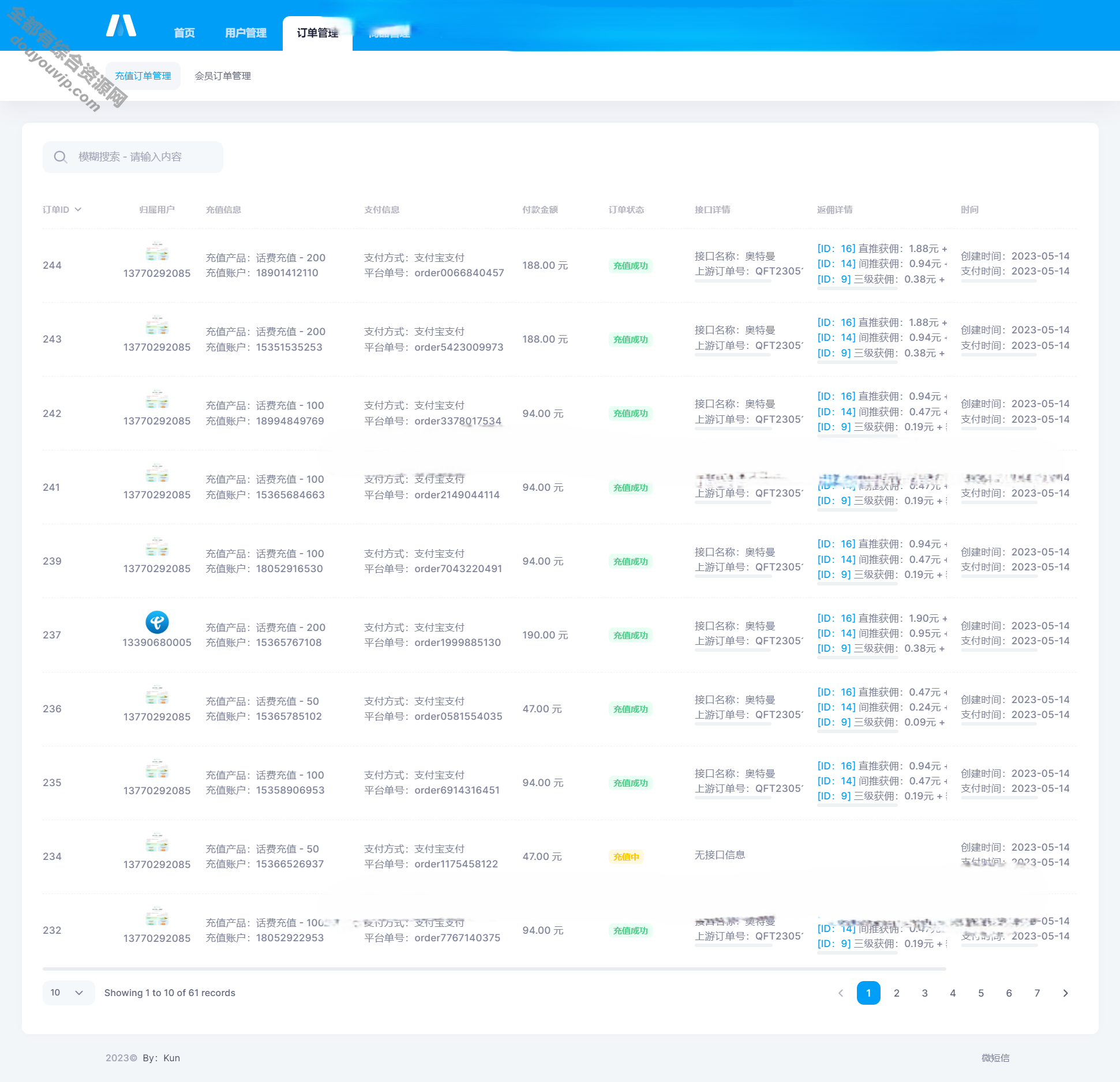Go to page 2

pos(896,993)
